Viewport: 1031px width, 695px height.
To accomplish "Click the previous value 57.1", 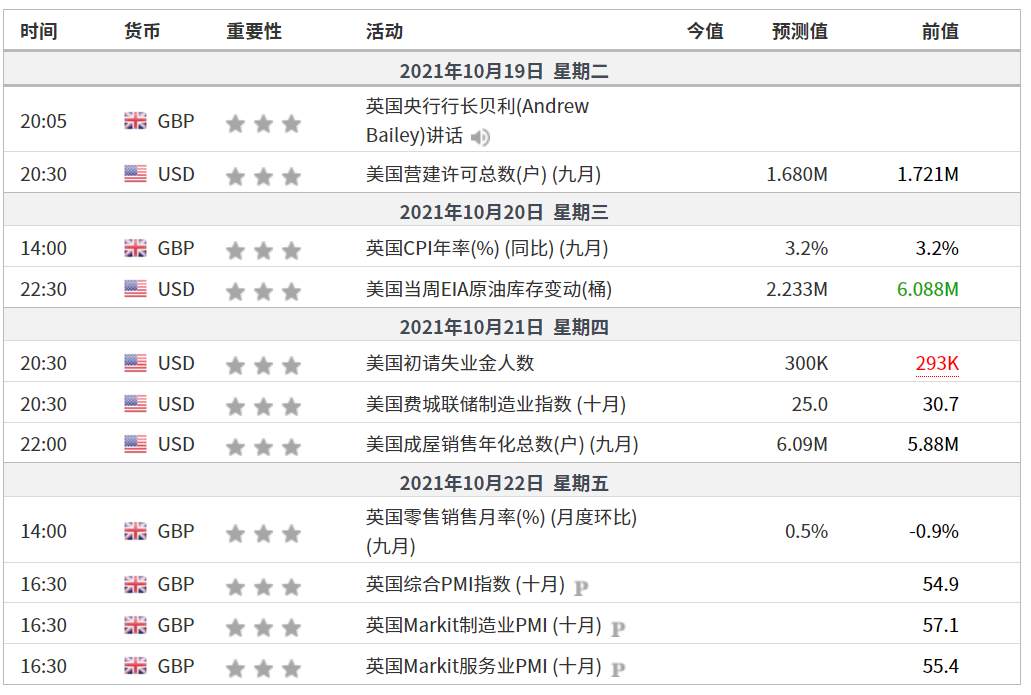I will 940,625.
